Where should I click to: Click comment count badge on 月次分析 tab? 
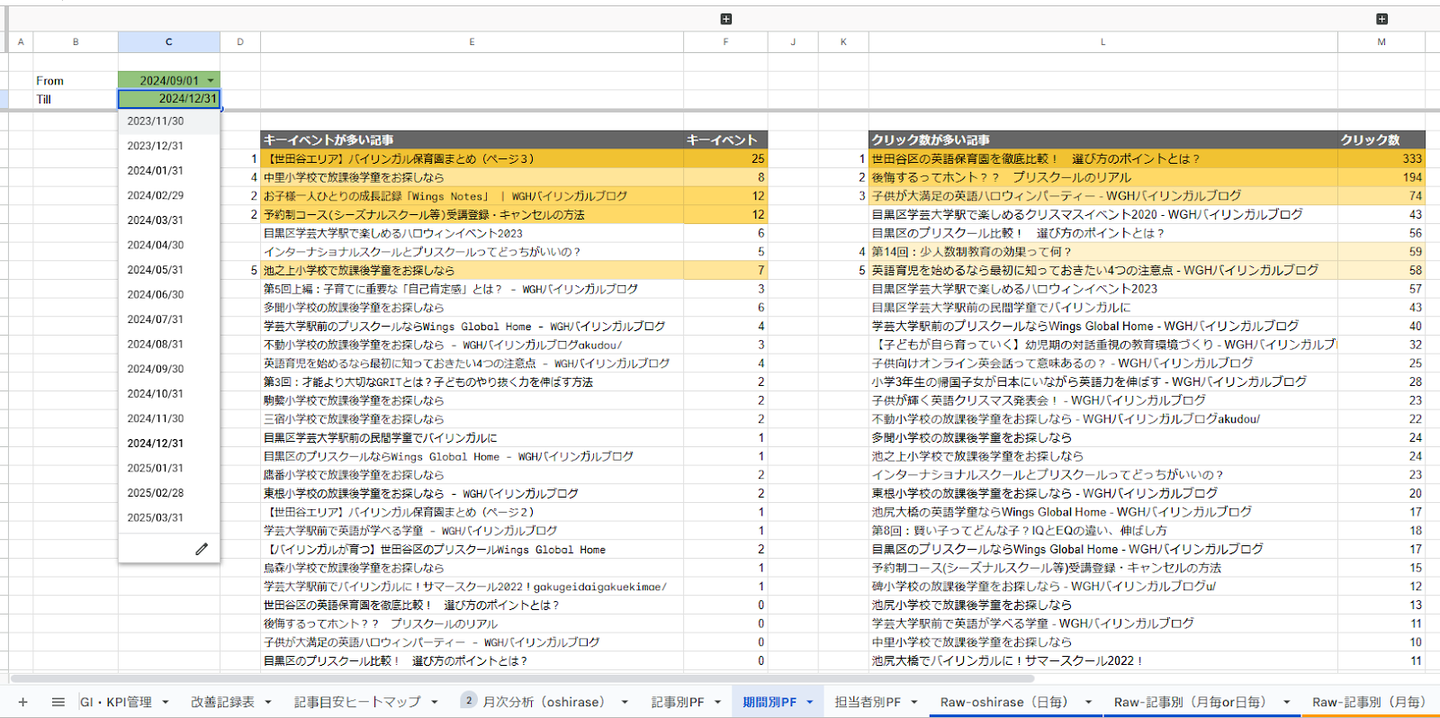pos(468,700)
